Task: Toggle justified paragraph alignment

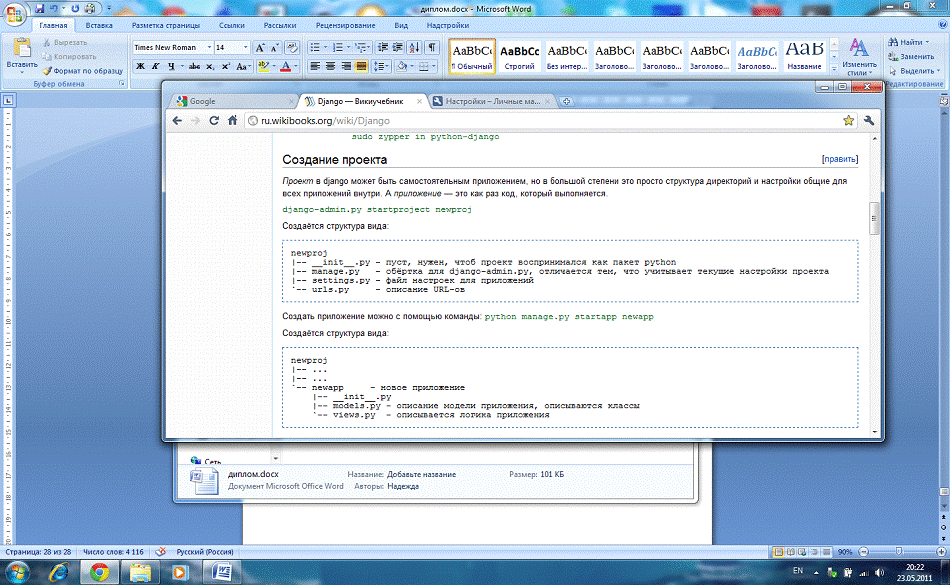Action: point(363,66)
